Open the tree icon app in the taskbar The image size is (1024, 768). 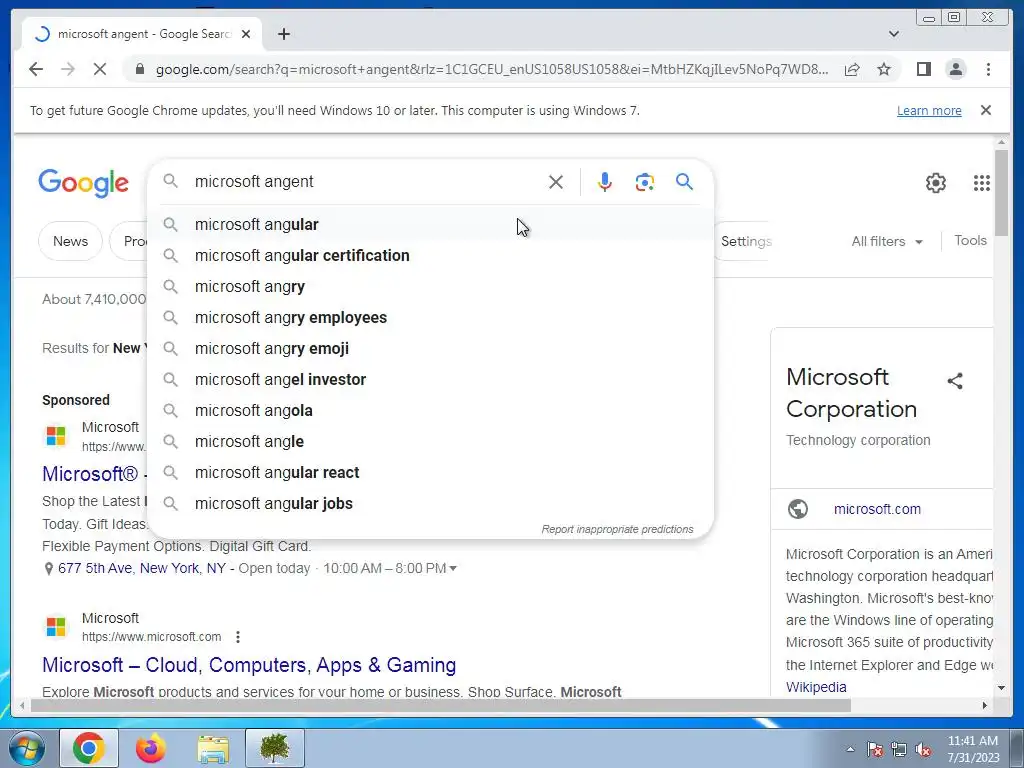coord(275,748)
